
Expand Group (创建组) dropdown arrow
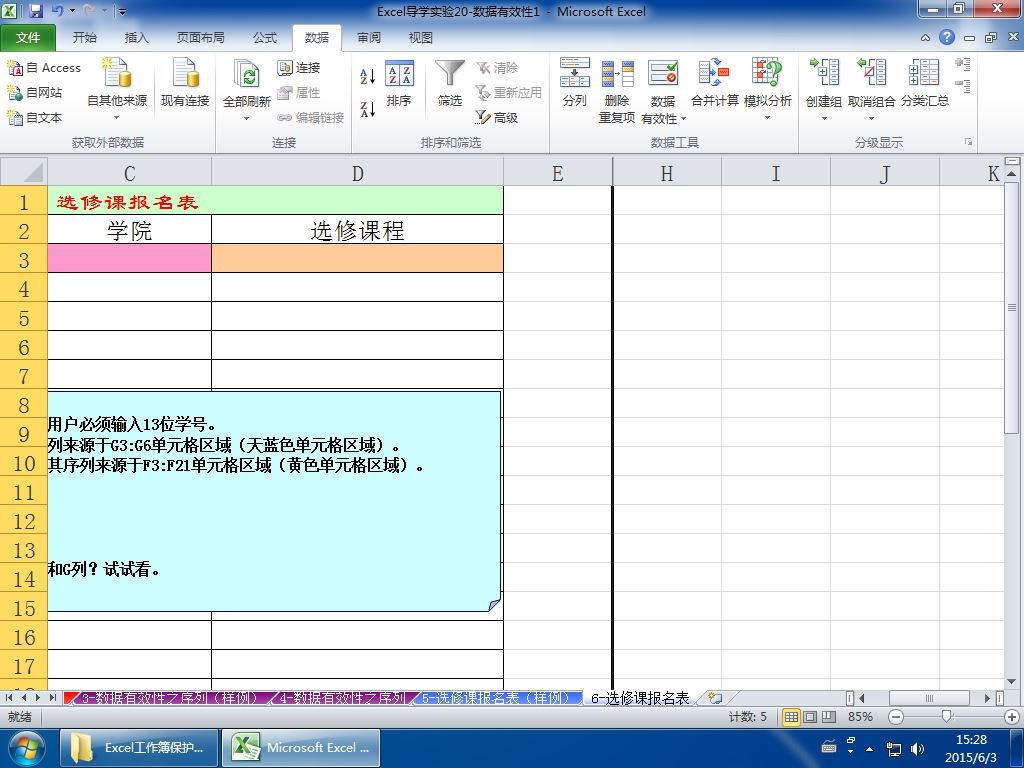tap(824, 119)
